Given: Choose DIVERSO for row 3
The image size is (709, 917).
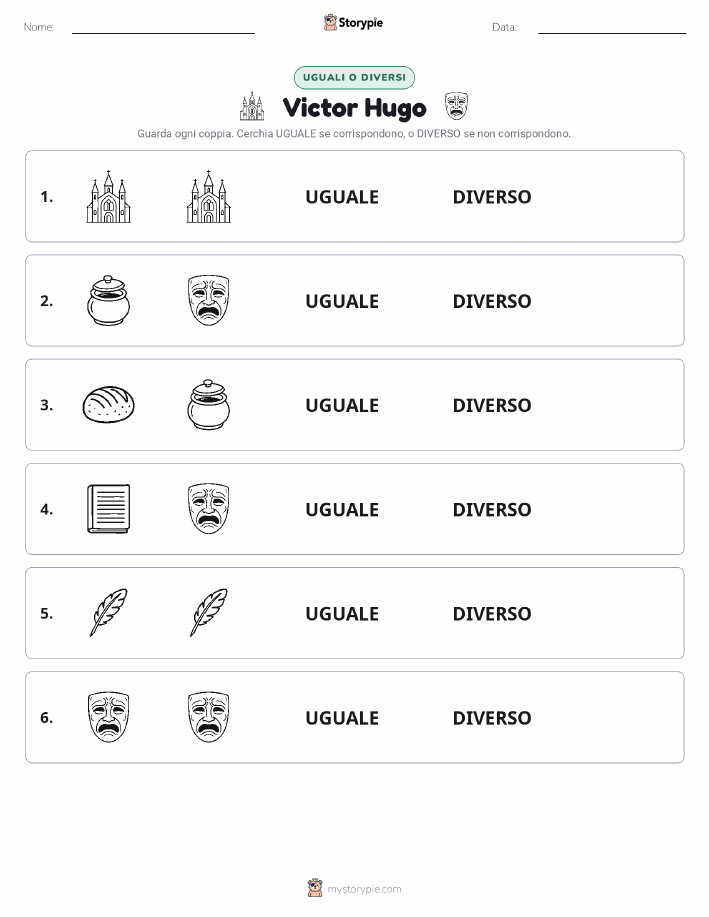Looking at the screenshot, I should [492, 405].
